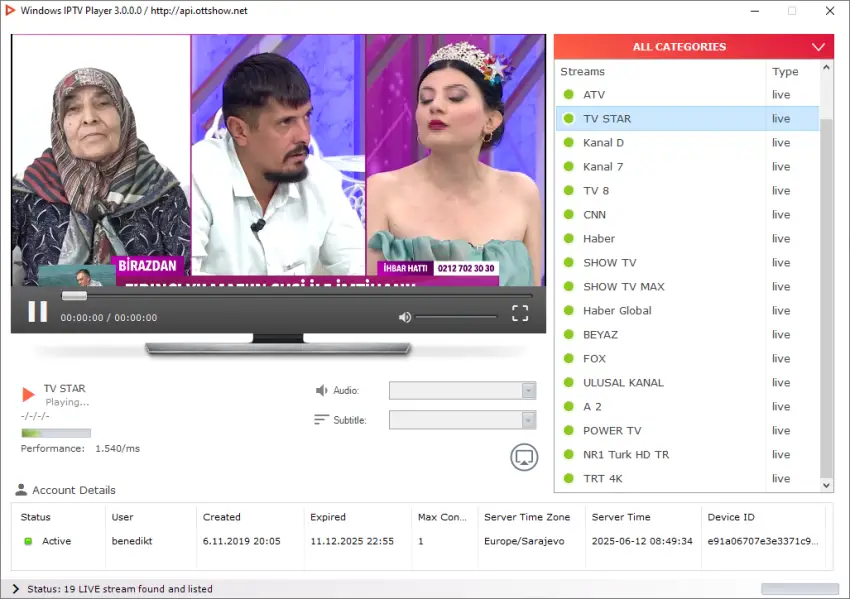Click the green status dot for SHOW TV MAX
The image size is (850, 599).
pyautogui.click(x=569, y=286)
